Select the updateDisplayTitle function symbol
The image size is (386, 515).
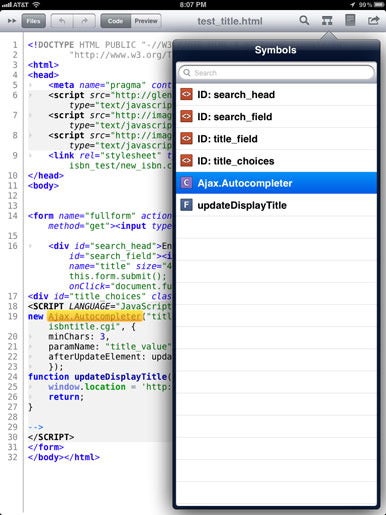pyautogui.click(x=276, y=205)
